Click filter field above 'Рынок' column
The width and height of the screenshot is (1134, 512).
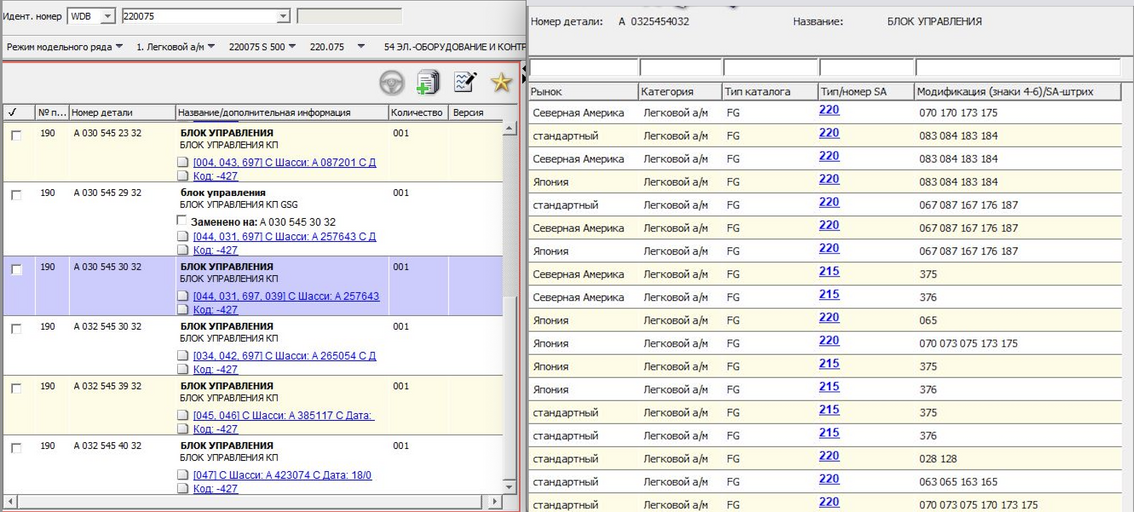[x=584, y=67]
